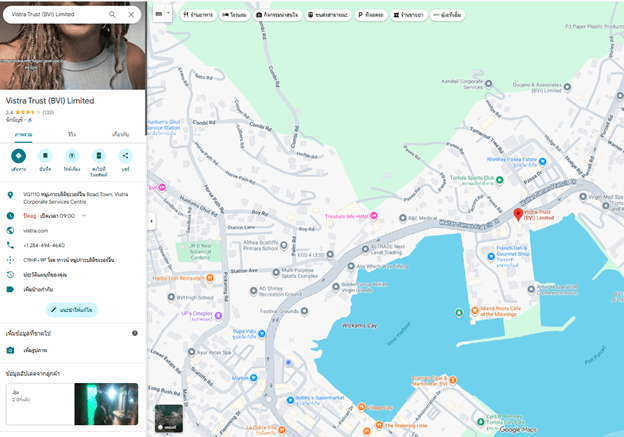Select the Virgin Med Spa marker
The width and height of the screenshot is (624, 437).
(x=583, y=197)
